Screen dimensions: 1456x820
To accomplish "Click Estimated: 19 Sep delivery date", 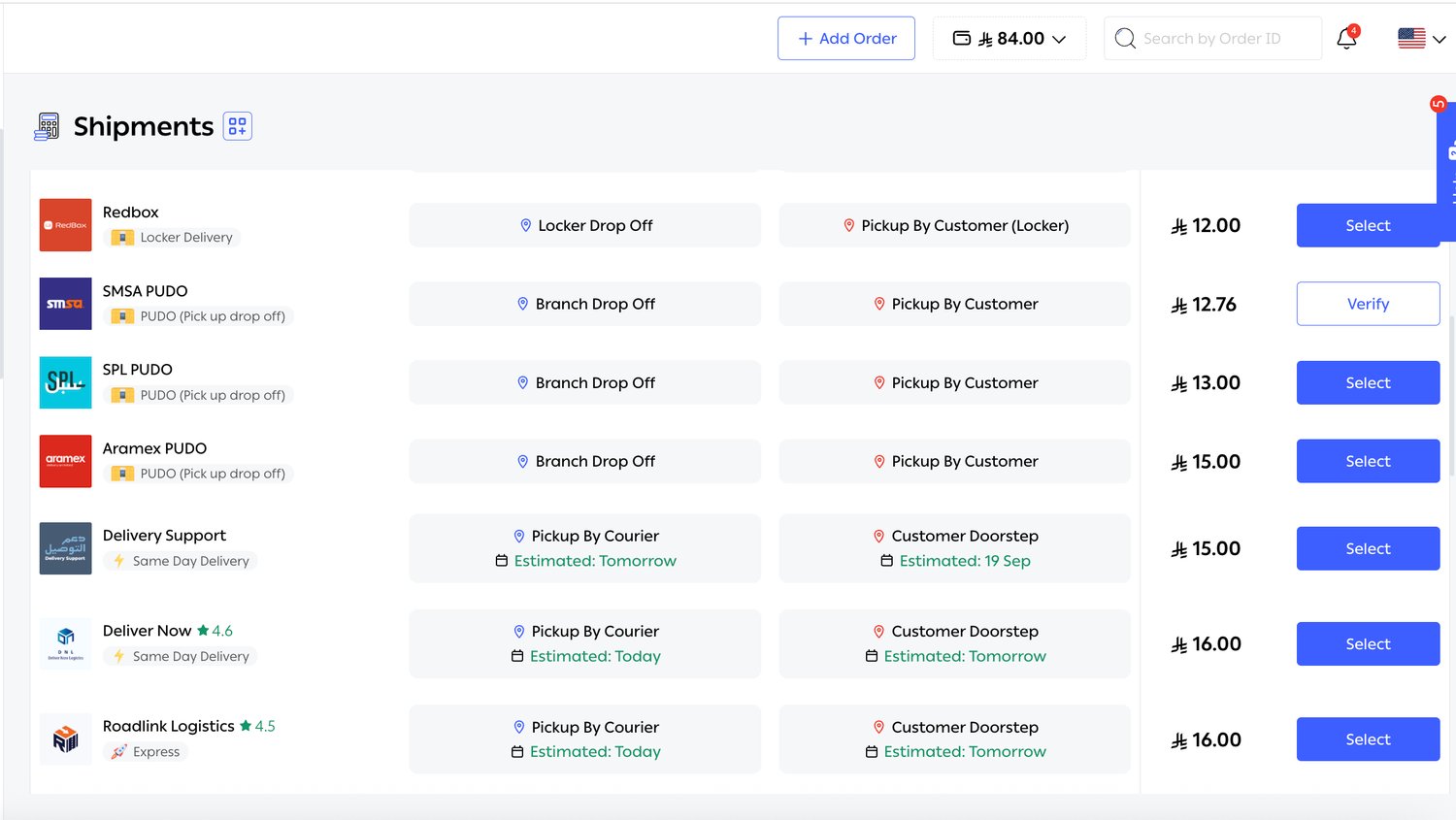I will (x=955, y=561).
